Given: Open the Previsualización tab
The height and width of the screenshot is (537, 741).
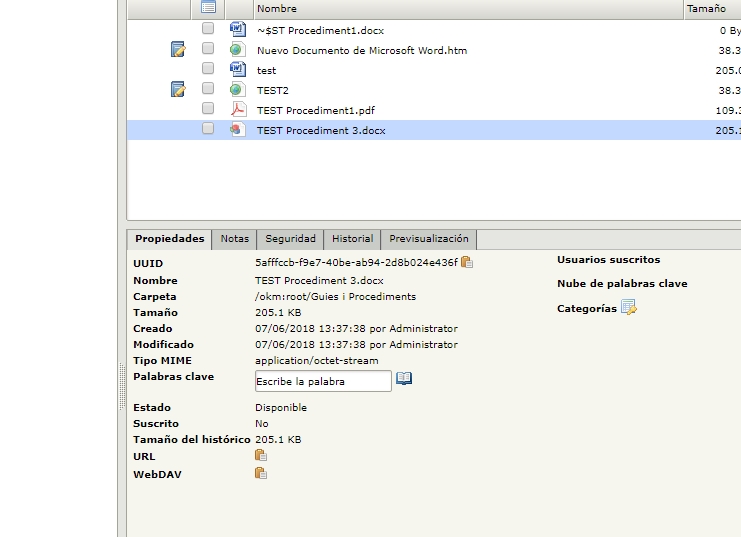Looking at the screenshot, I should [x=429, y=239].
